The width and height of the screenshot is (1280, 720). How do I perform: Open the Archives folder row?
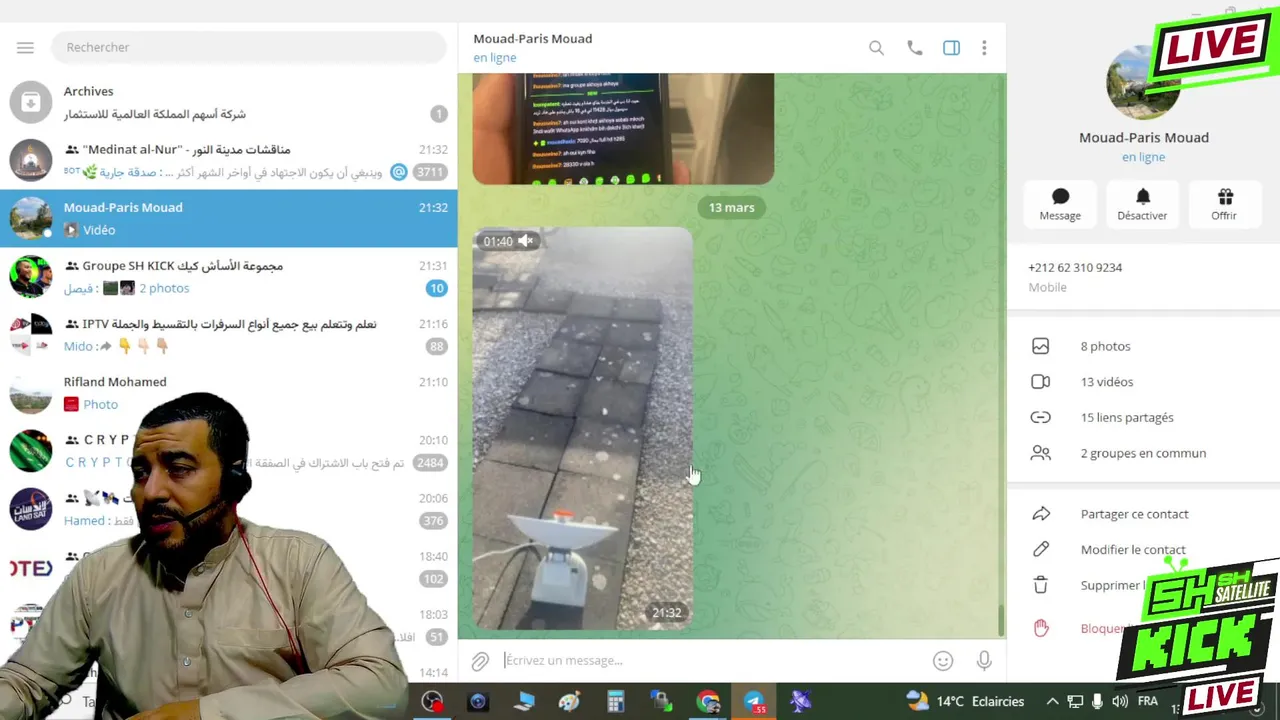pos(228,102)
